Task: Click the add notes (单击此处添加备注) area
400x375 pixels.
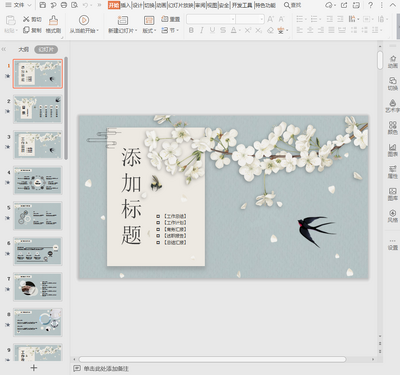Action: click(105, 368)
